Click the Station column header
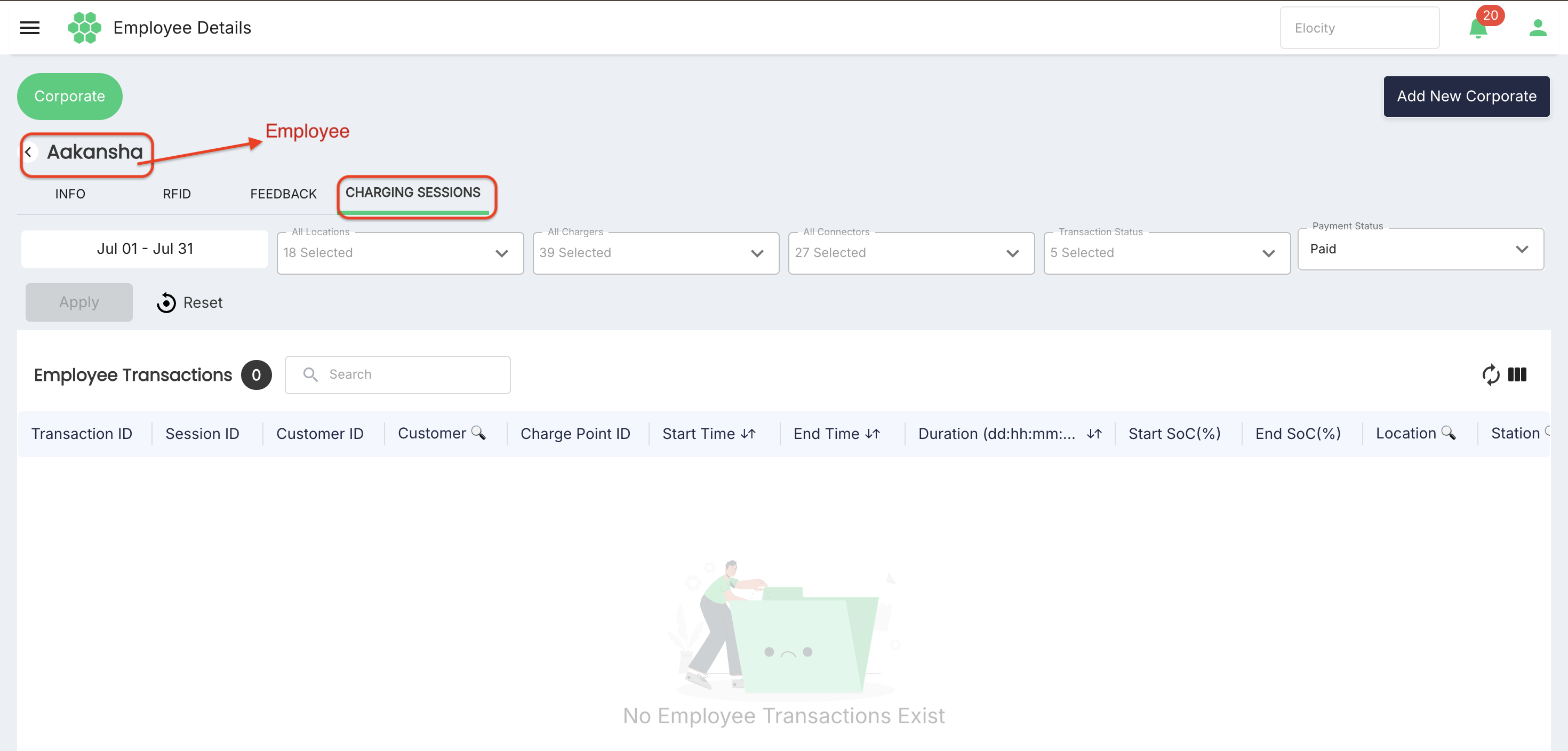This screenshot has height=751, width=1568. pos(1515,433)
